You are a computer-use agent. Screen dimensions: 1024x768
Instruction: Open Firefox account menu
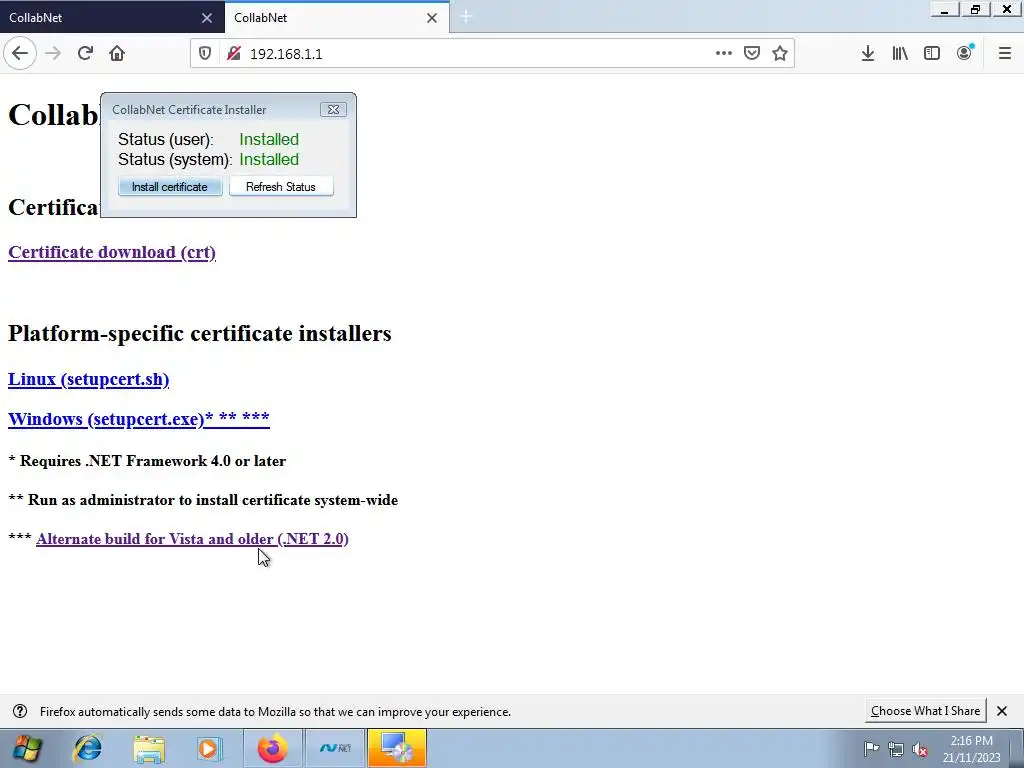(x=965, y=54)
